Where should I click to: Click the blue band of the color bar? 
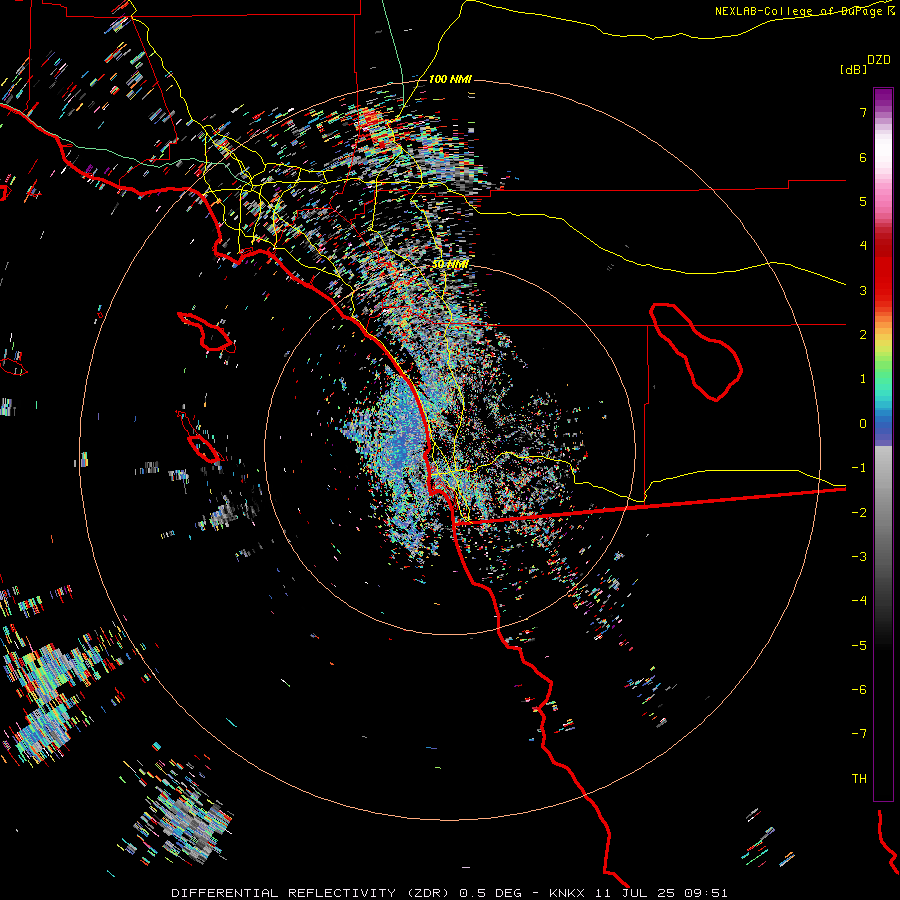[x=883, y=428]
